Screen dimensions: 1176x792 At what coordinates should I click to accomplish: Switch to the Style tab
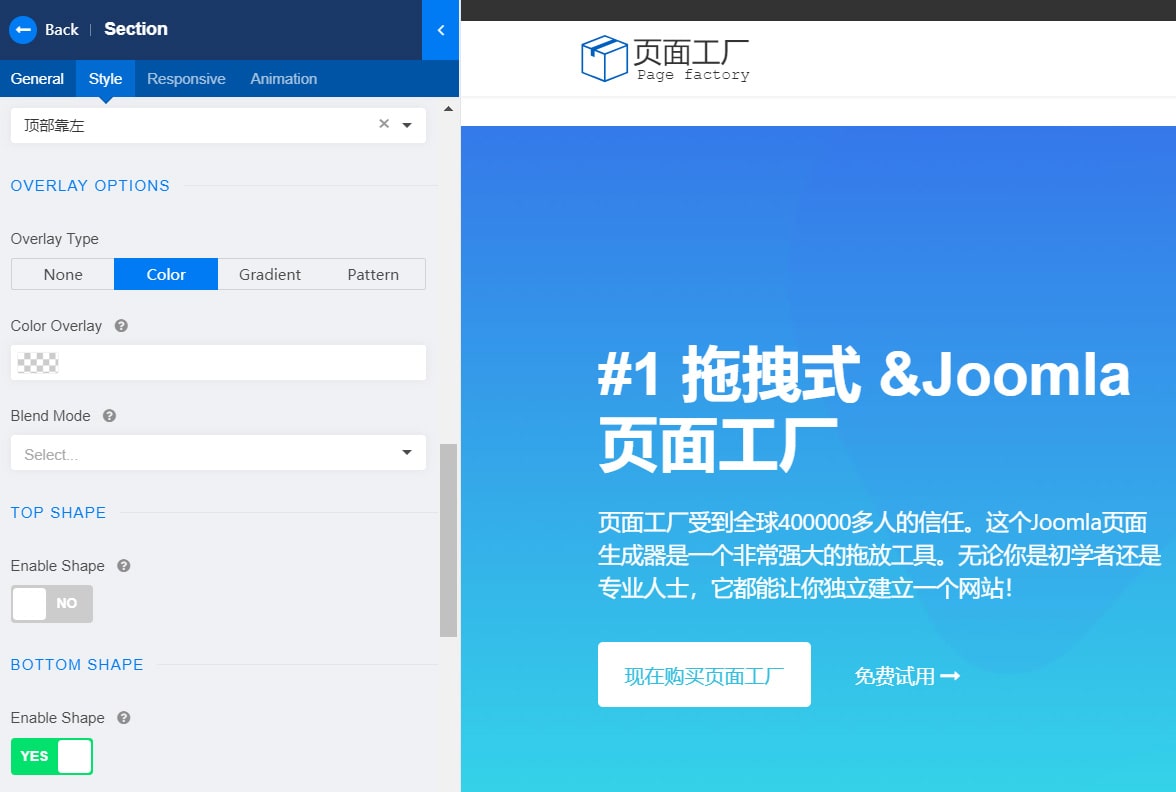point(105,79)
